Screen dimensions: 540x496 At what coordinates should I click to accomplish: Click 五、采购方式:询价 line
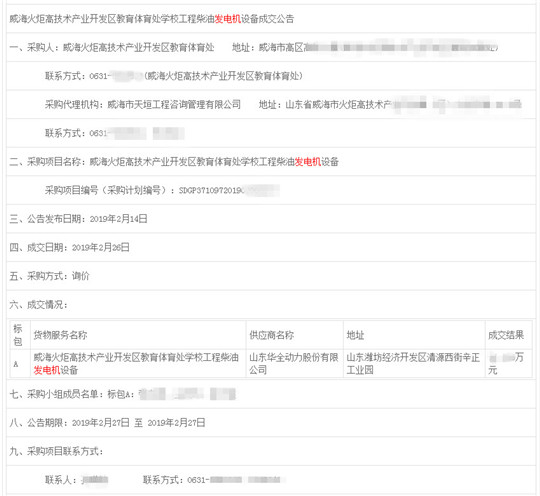pyautogui.click(x=49, y=276)
